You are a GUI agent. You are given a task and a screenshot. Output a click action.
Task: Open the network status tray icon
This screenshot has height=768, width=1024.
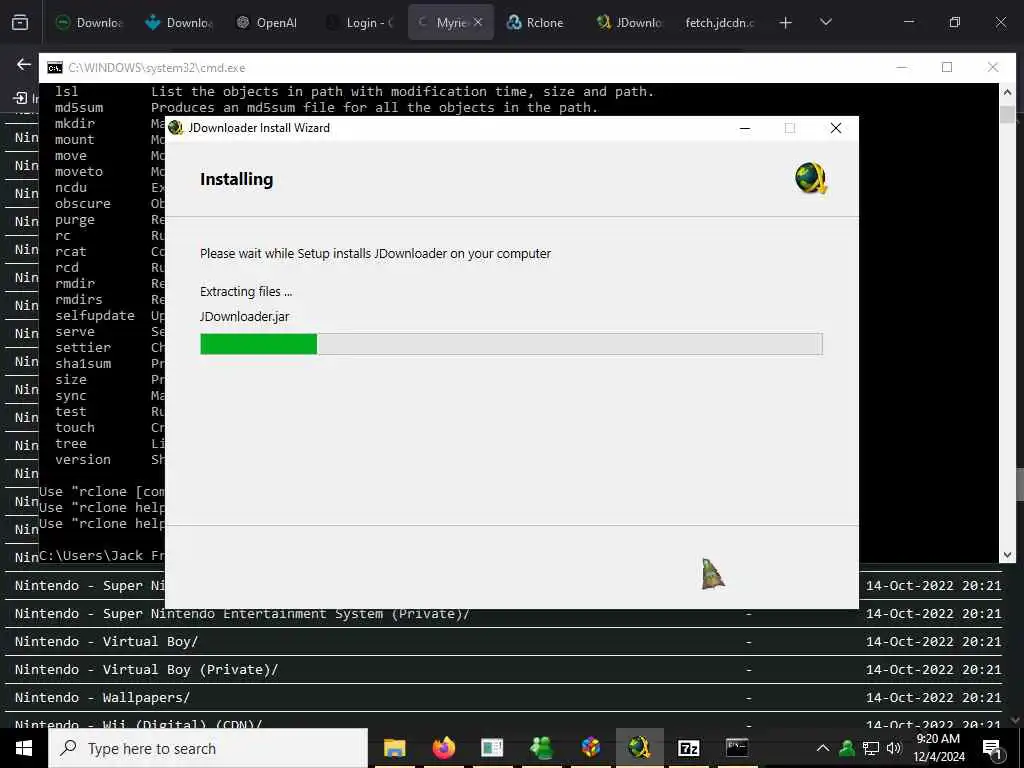[871, 748]
